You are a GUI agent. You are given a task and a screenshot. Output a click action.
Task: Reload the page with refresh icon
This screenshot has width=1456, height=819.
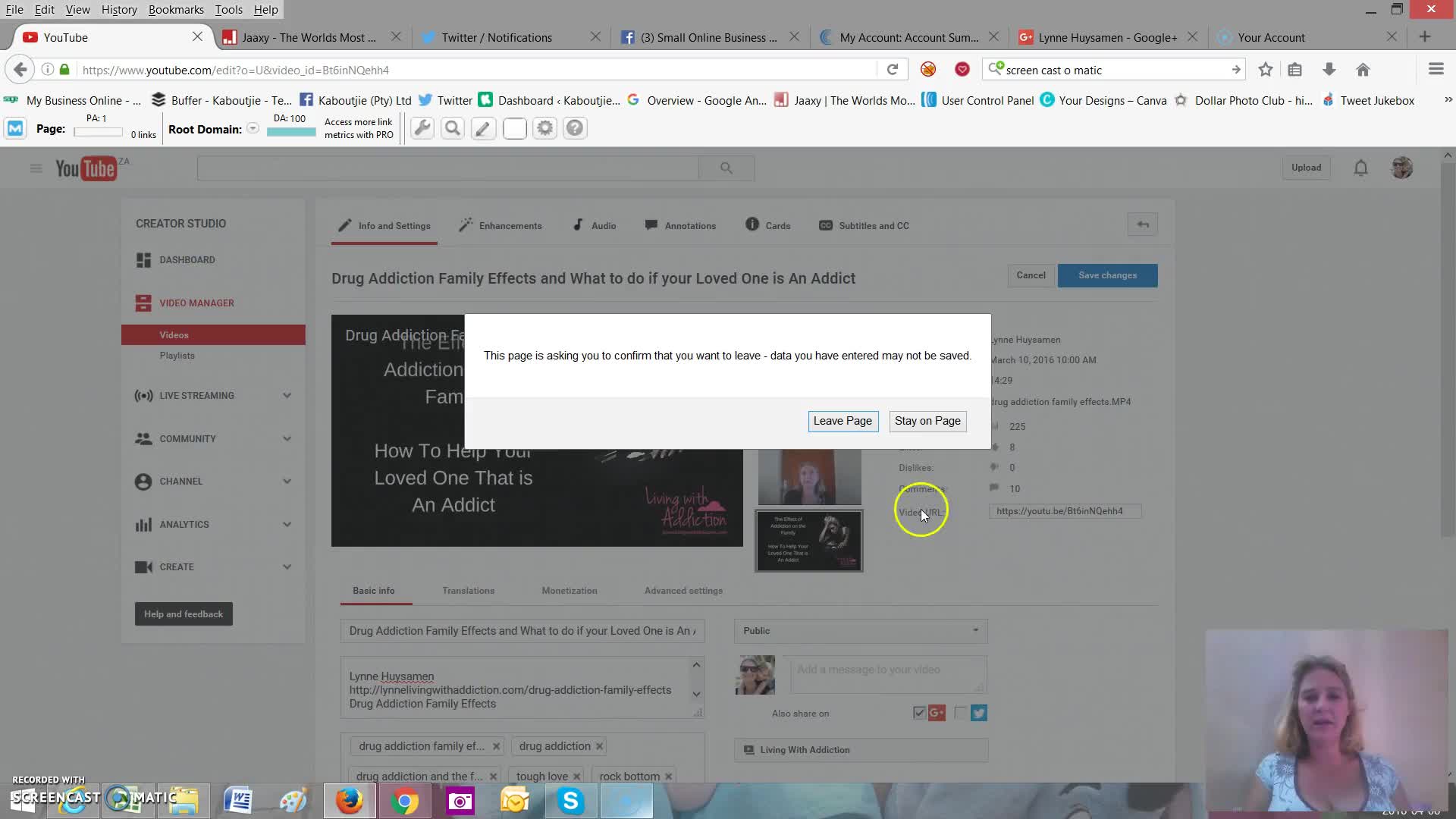point(893,70)
